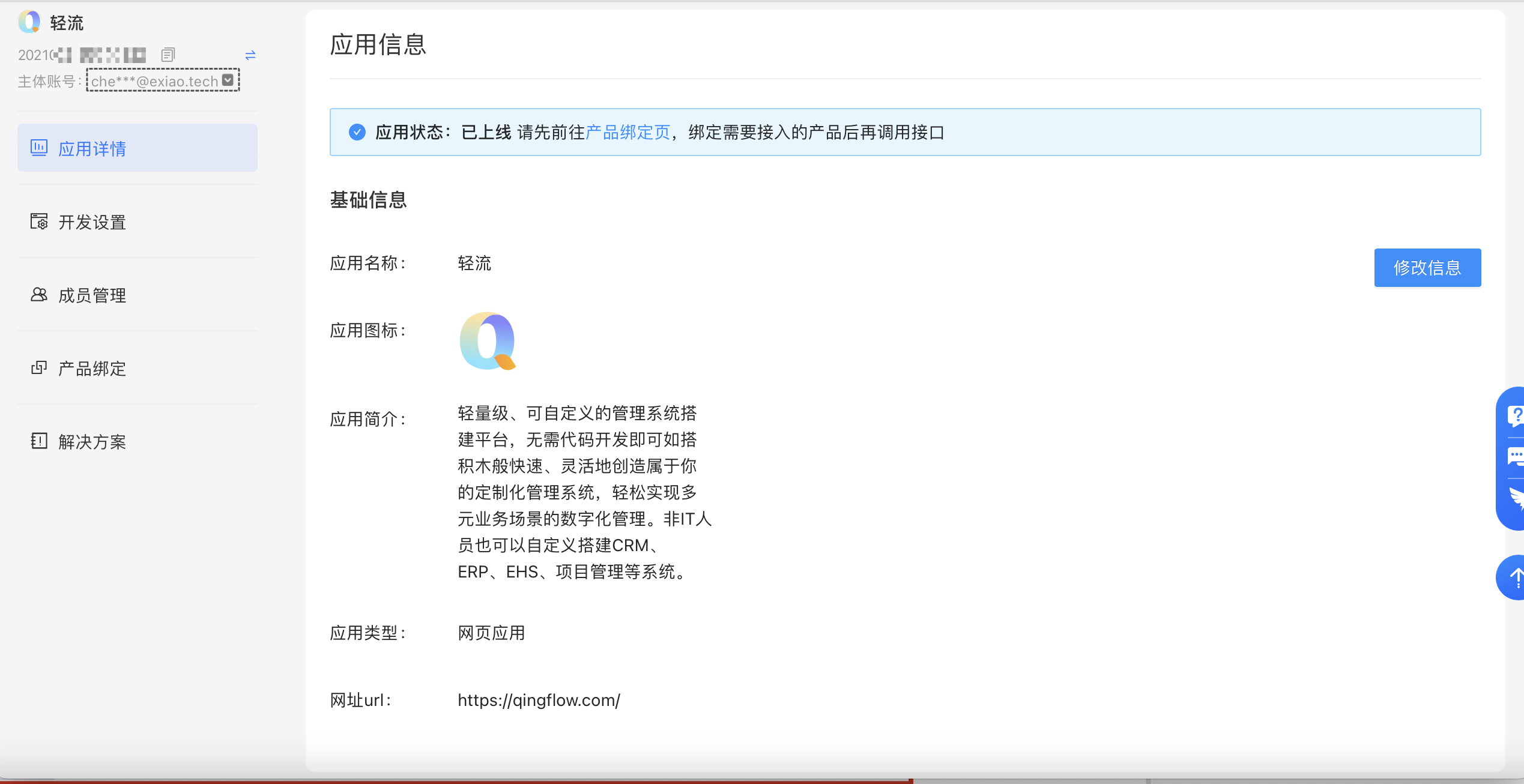Screen dimensions: 1524x784
Task: Click the 解决方案 notebook icon
Action: point(39,441)
